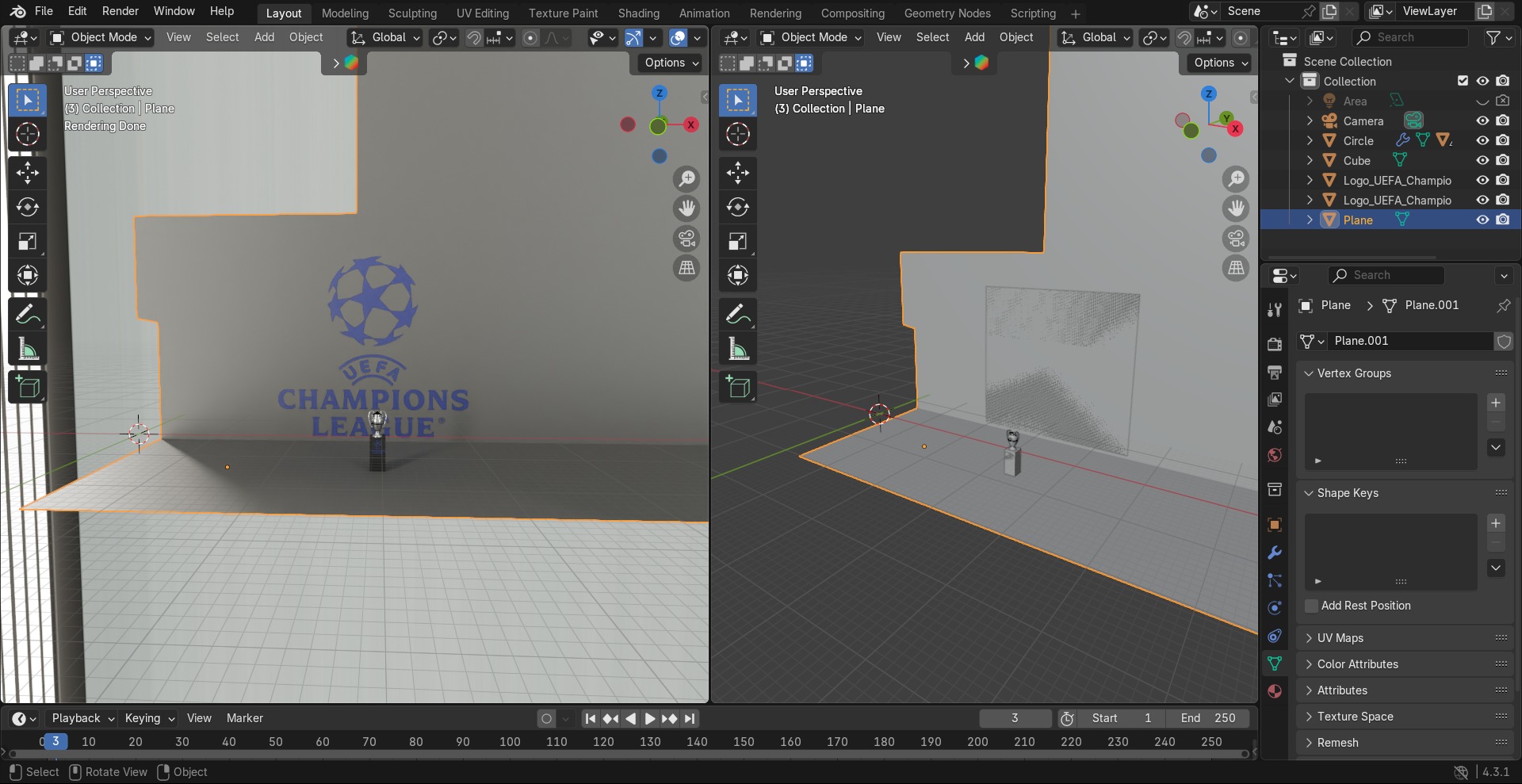Add a new vertex group
Viewport: 1522px width, 784px height.
(1496, 403)
